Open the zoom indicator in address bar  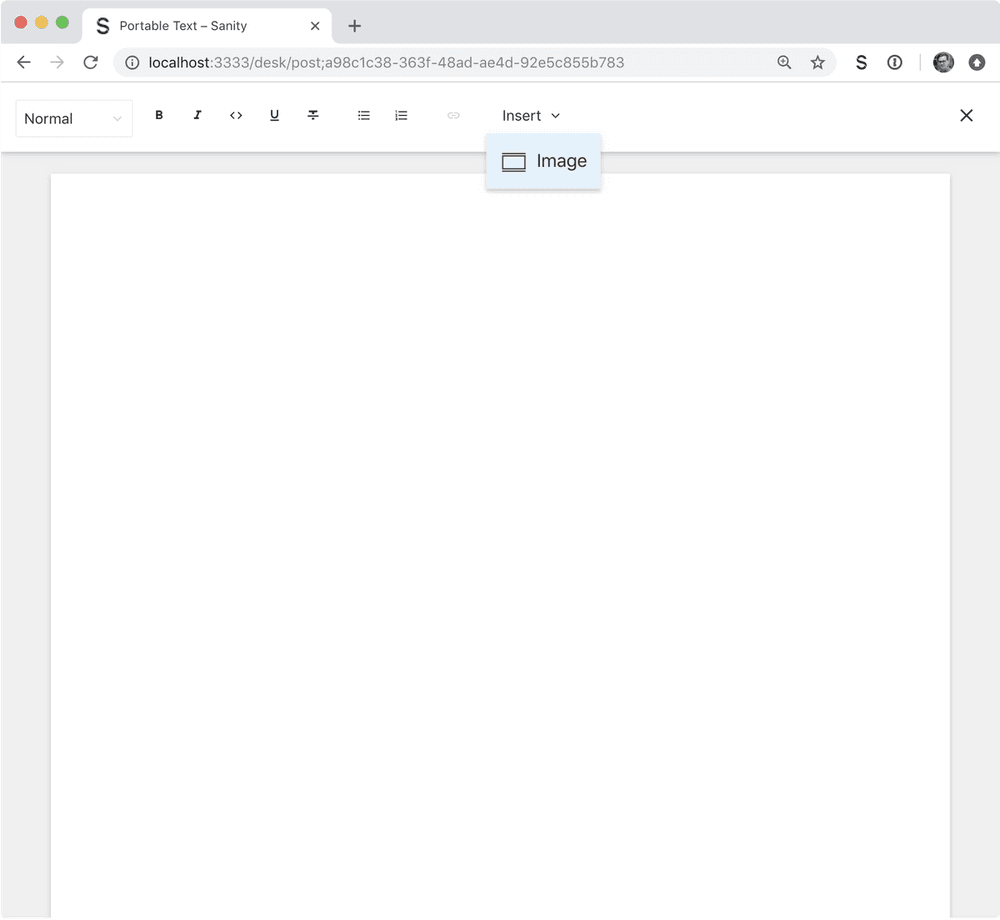[784, 62]
